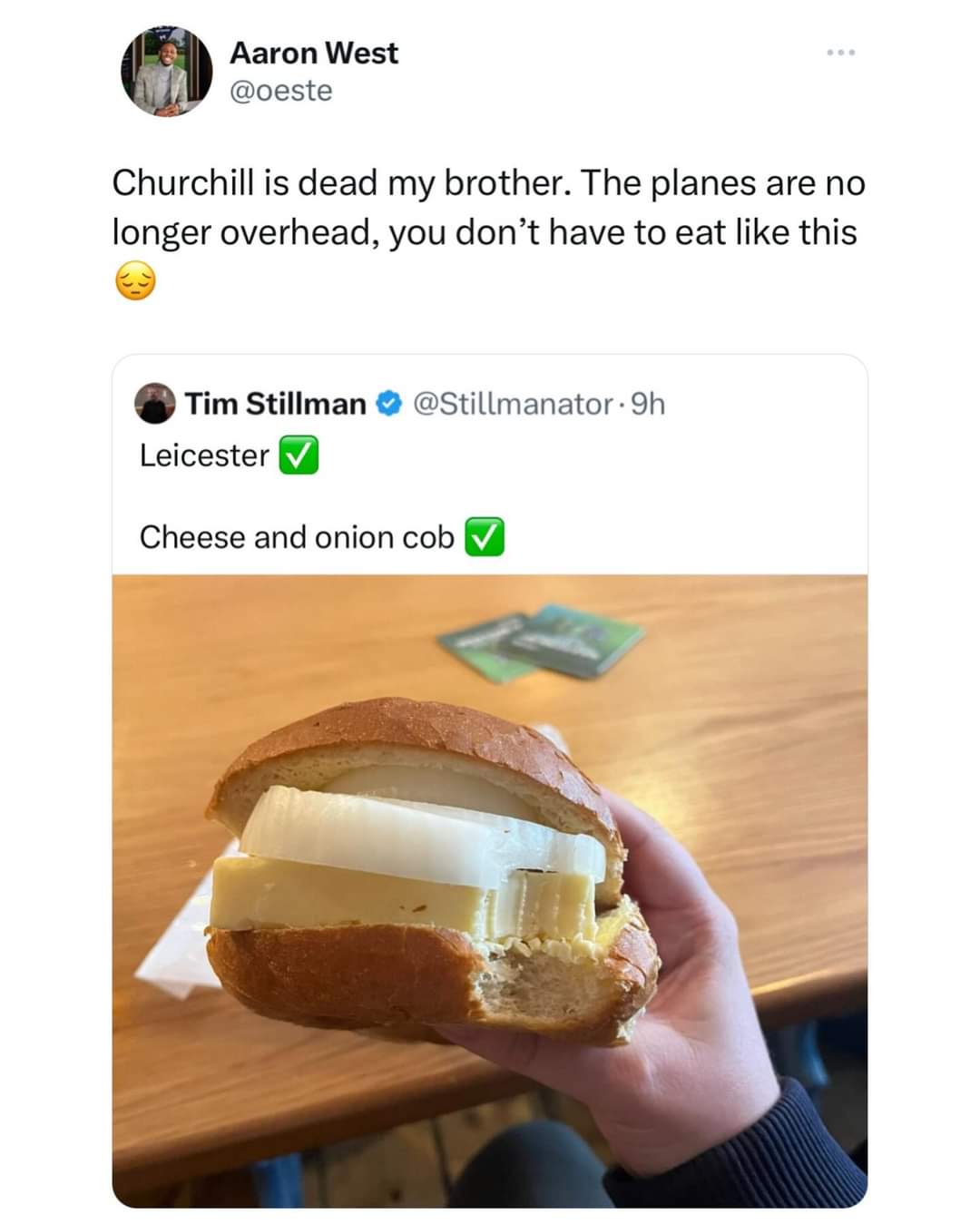
Task: Click the word Leicester in quoted tweet
Action: click(204, 455)
